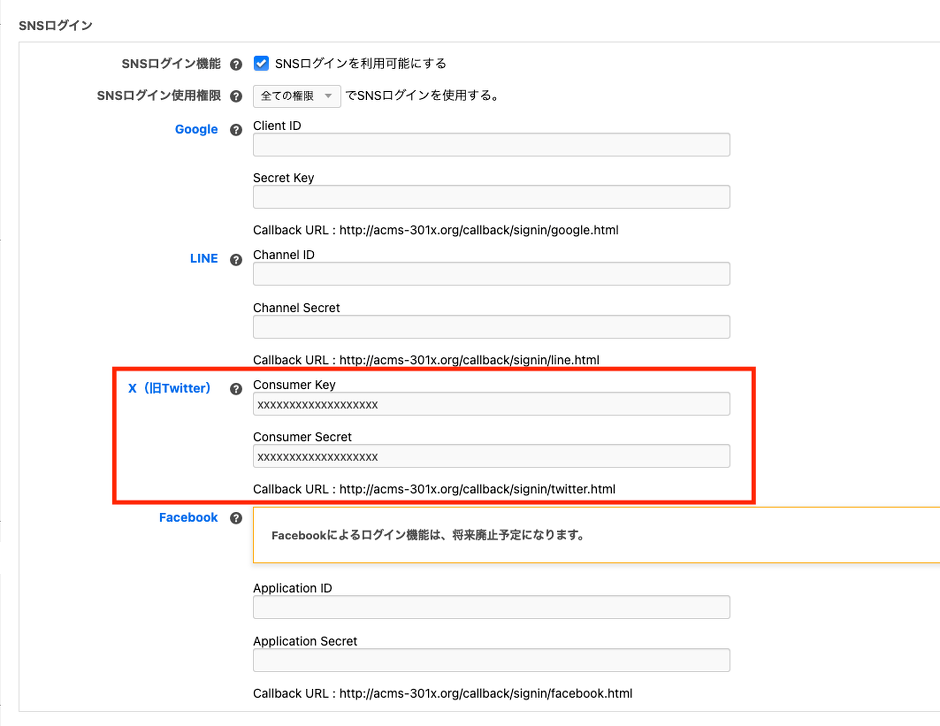Click the Google section help icon

click(236, 130)
